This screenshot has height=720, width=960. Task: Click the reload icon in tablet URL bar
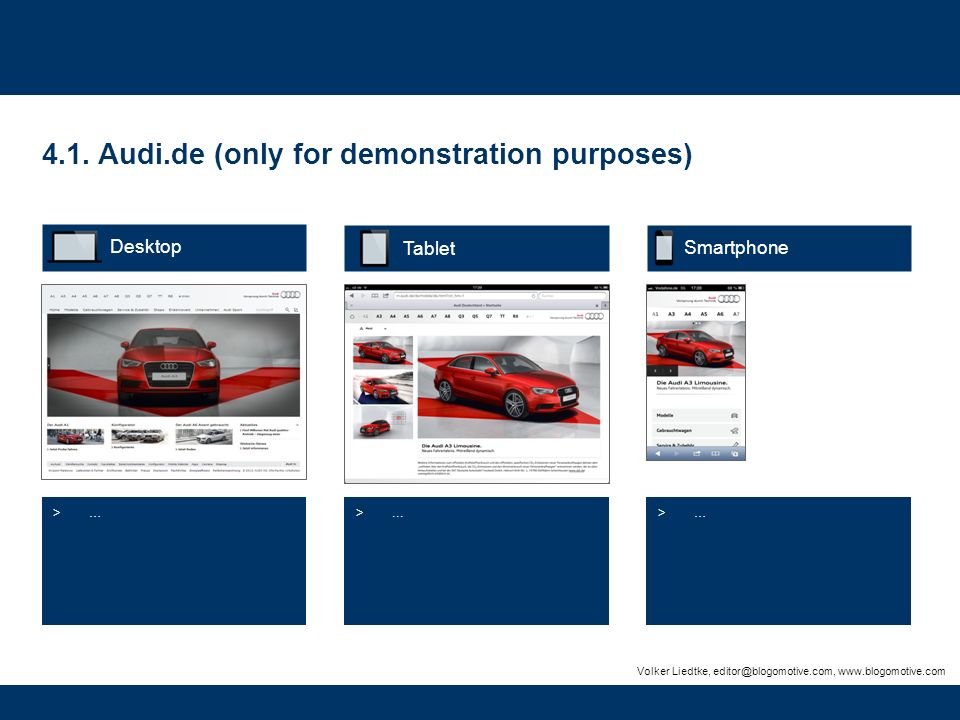(x=533, y=296)
